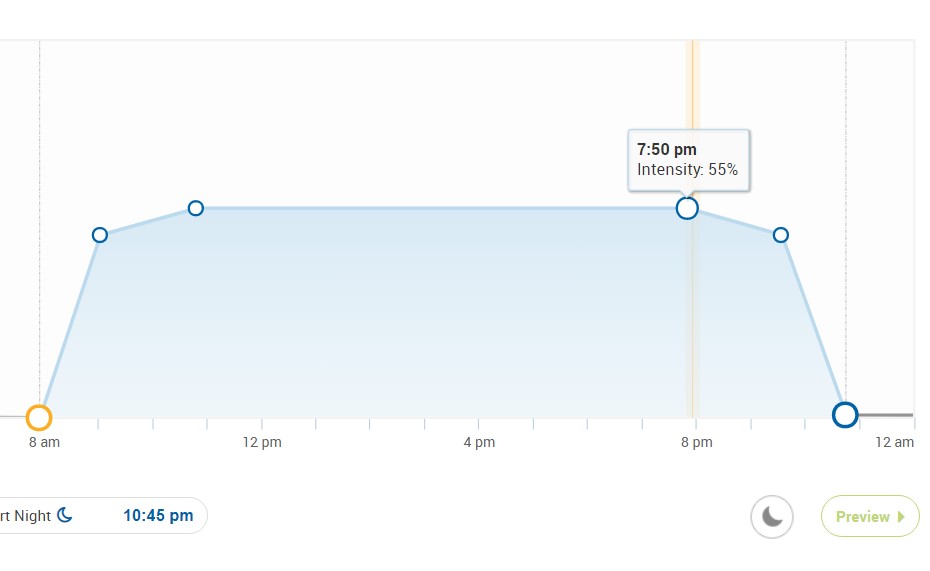Click the 8 pm axis label
This screenshot has width=930, height=571.
tap(696, 442)
